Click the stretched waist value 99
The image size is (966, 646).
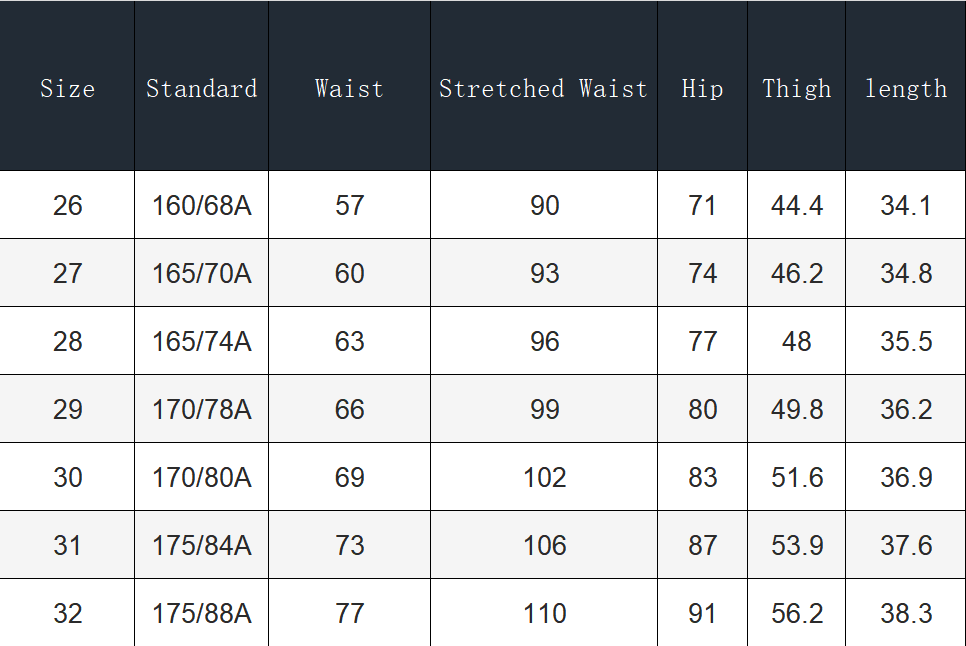(544, 410)
